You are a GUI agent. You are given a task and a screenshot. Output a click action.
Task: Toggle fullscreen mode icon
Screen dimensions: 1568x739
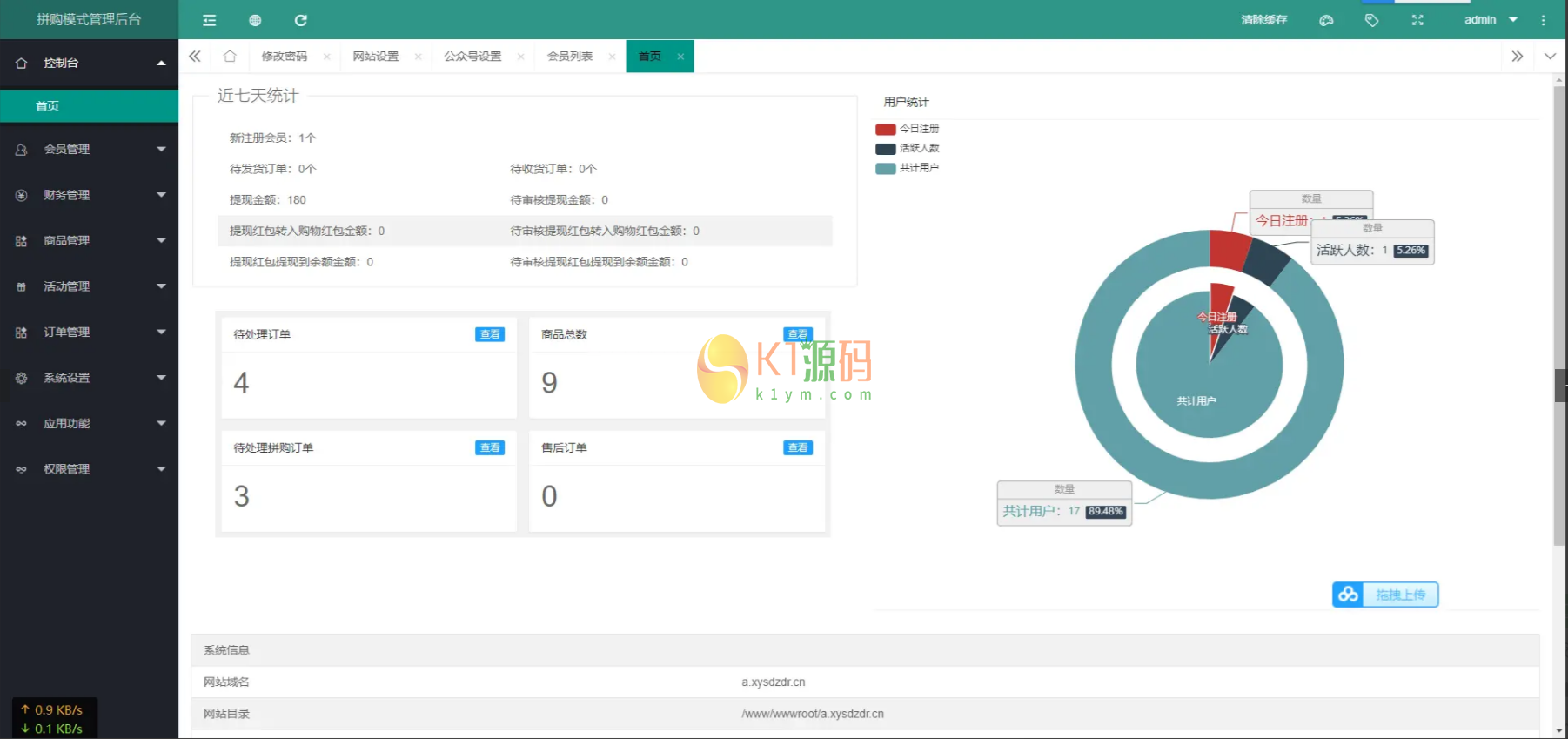pos(1417,20)
